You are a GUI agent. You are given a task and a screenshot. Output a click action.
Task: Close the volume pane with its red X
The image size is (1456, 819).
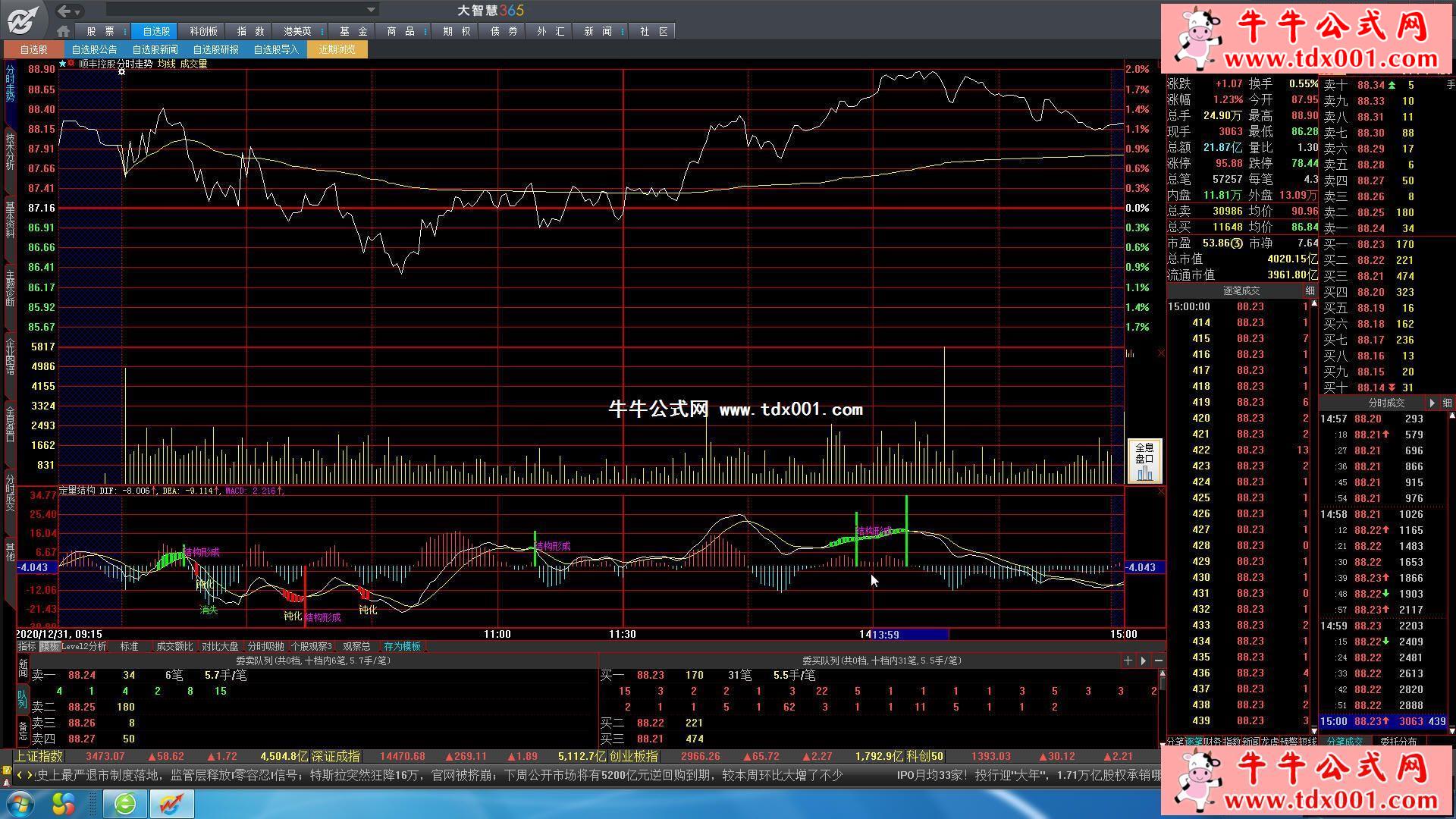[x=1160, y=353]
